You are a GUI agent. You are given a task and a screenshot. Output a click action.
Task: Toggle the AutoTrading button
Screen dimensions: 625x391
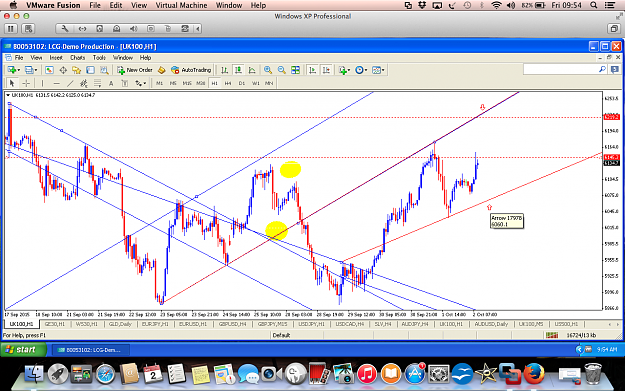pos(191,70)
